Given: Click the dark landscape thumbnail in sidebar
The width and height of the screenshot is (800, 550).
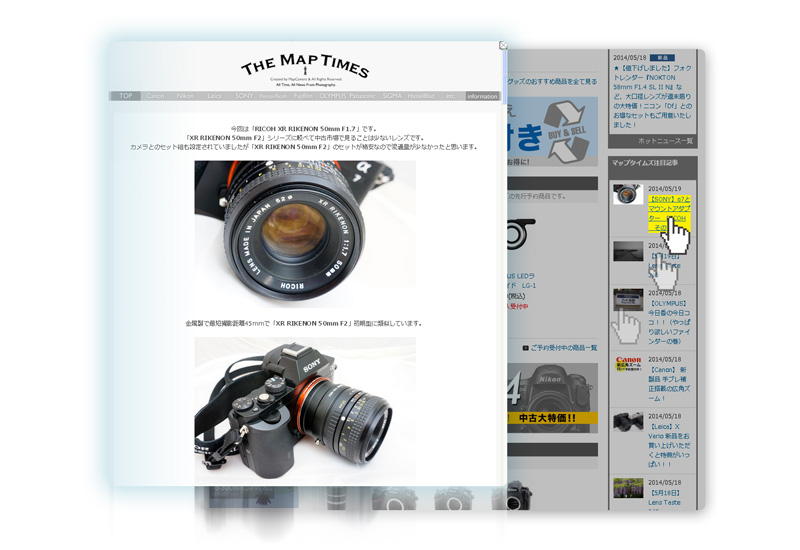Looking at the screenshot, I should click(628, 251).
